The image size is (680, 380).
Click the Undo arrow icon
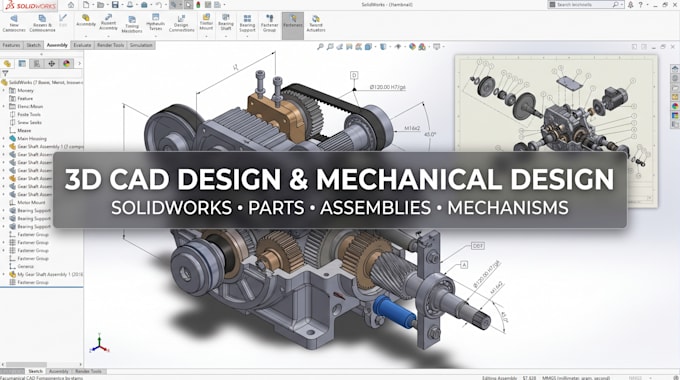pyautogui.click(x=159, y=5)
